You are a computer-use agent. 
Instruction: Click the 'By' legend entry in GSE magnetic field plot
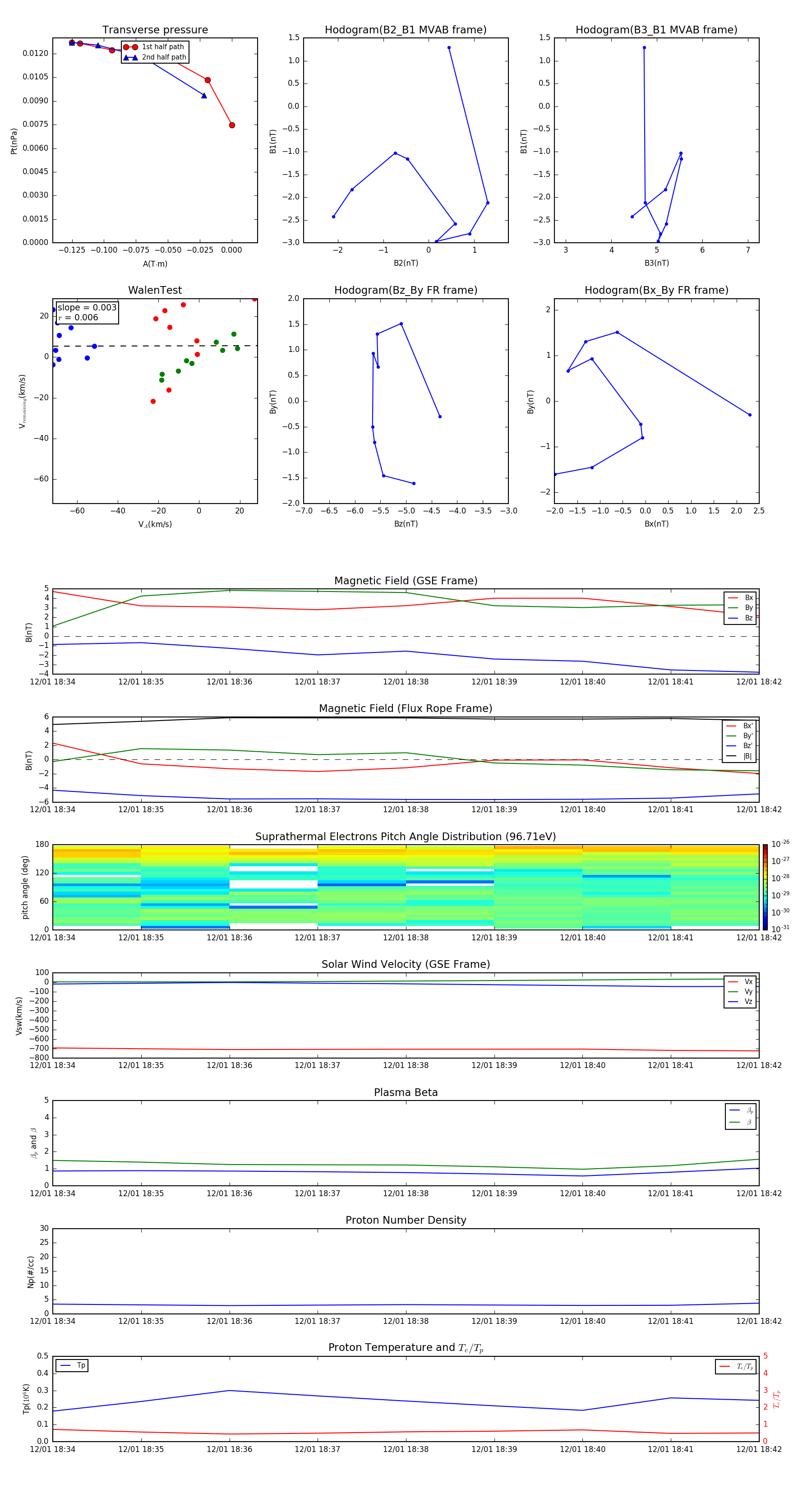740,607
